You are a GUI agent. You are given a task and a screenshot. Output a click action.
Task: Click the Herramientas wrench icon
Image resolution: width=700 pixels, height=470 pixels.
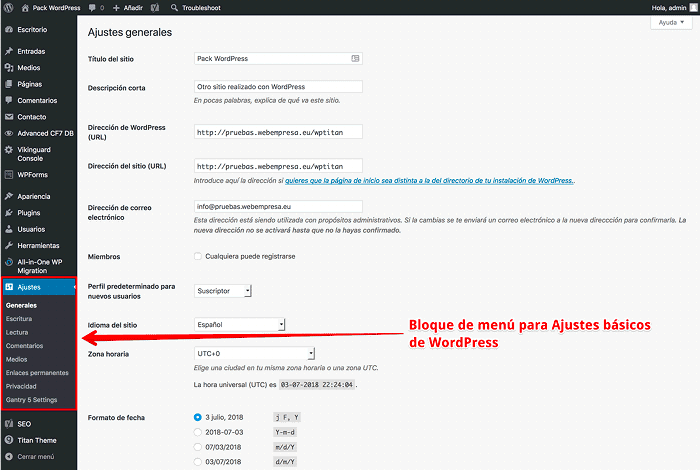coord(8,245)
